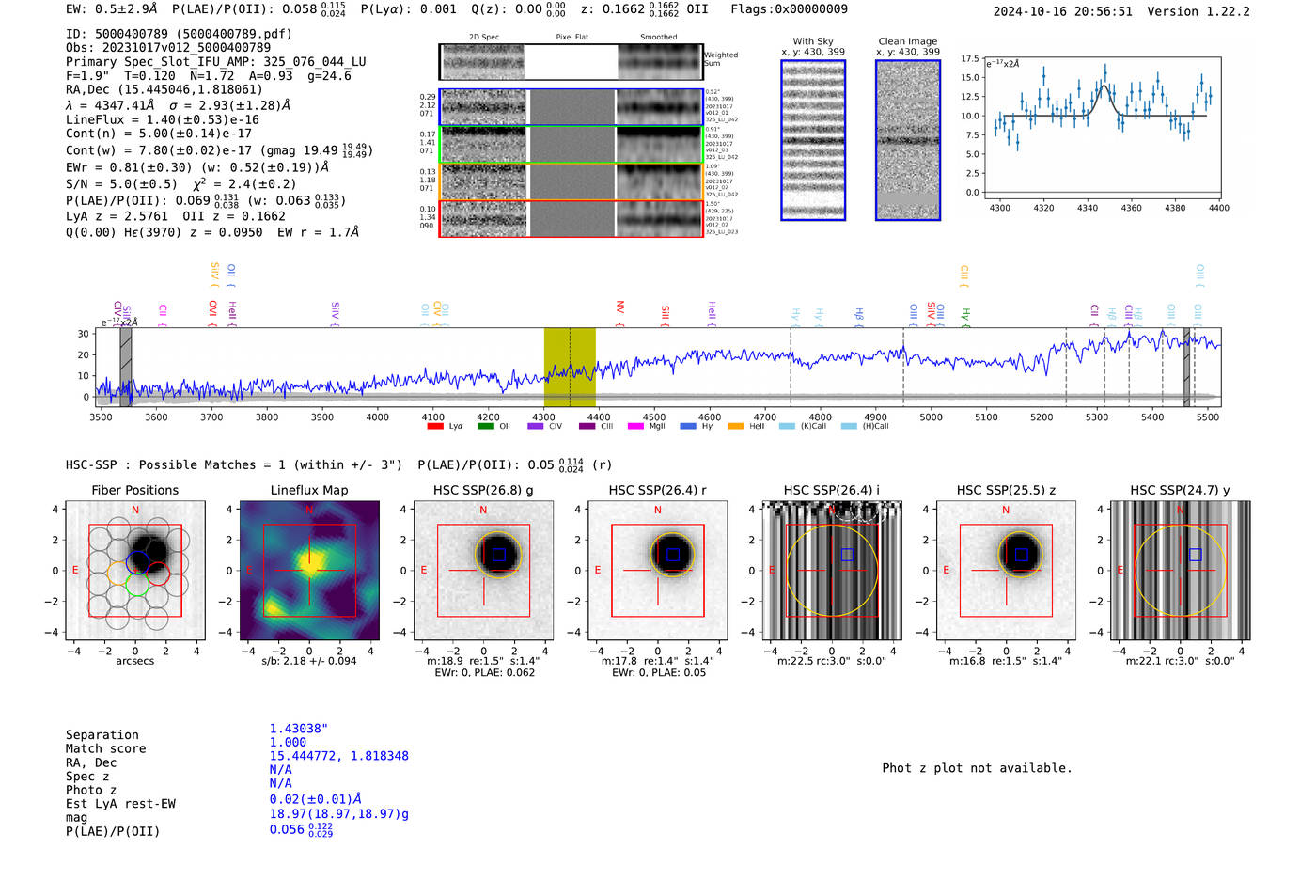Image resolution: width=1316 pixels, height=896 pixels.
Task: Click the Lyα red legend swatch
Action: click(434, 427)
